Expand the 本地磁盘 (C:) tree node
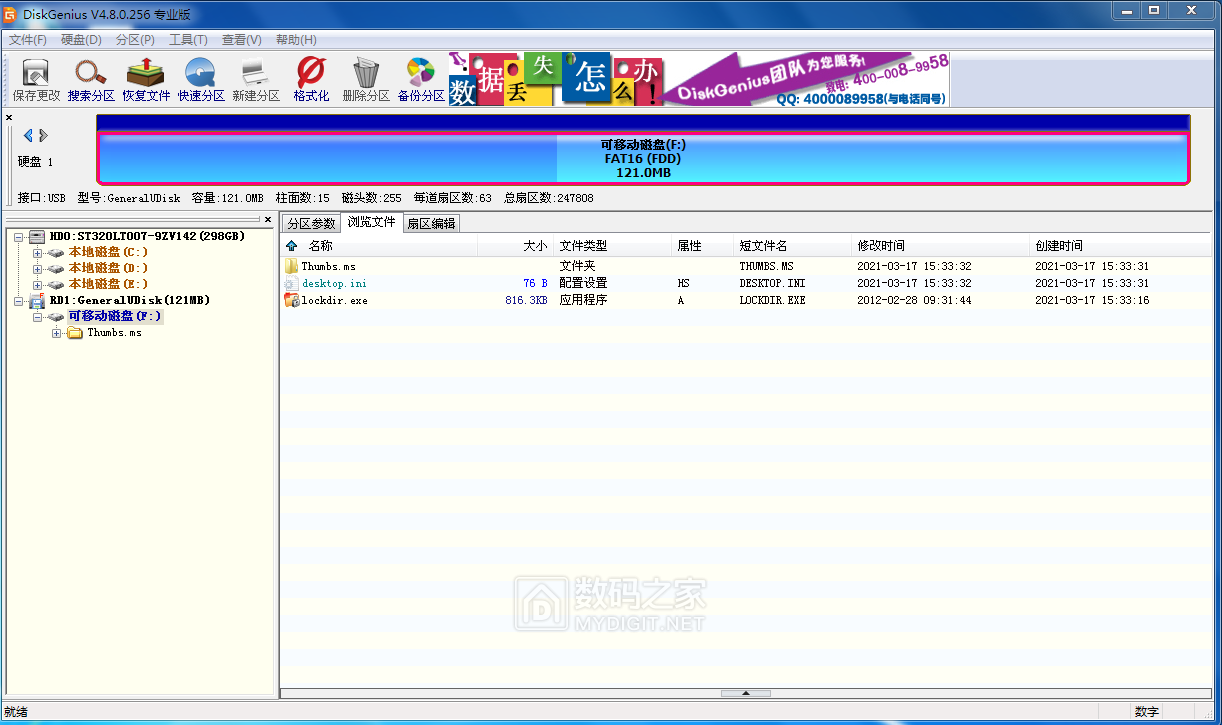The height and width of the screenshot is (725, 1222). point(38,253)
